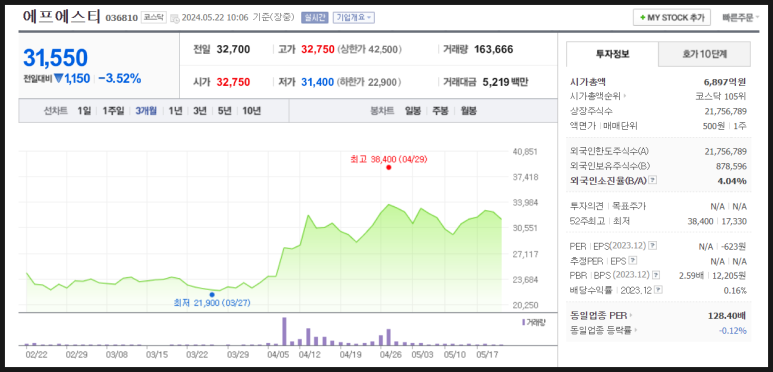Image resolution: width=773 pixels, height=372 pixels.
Task: Expand the 시가총액순위 link arrow
Action: (x=625, y=97)
